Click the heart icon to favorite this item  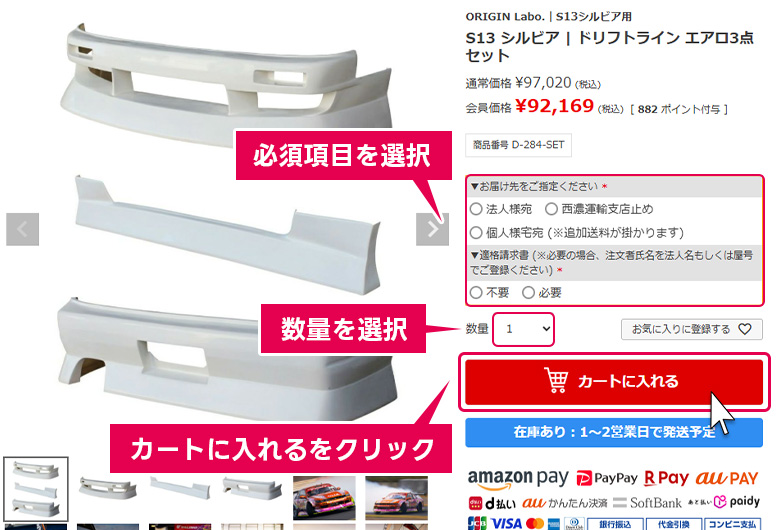click(x=745, y=329)
